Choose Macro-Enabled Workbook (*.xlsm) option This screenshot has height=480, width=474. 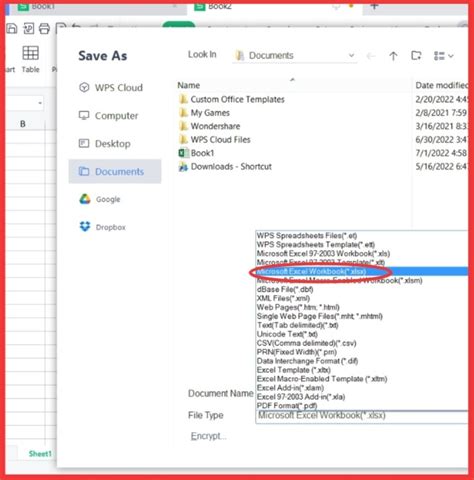coord(362,280)
